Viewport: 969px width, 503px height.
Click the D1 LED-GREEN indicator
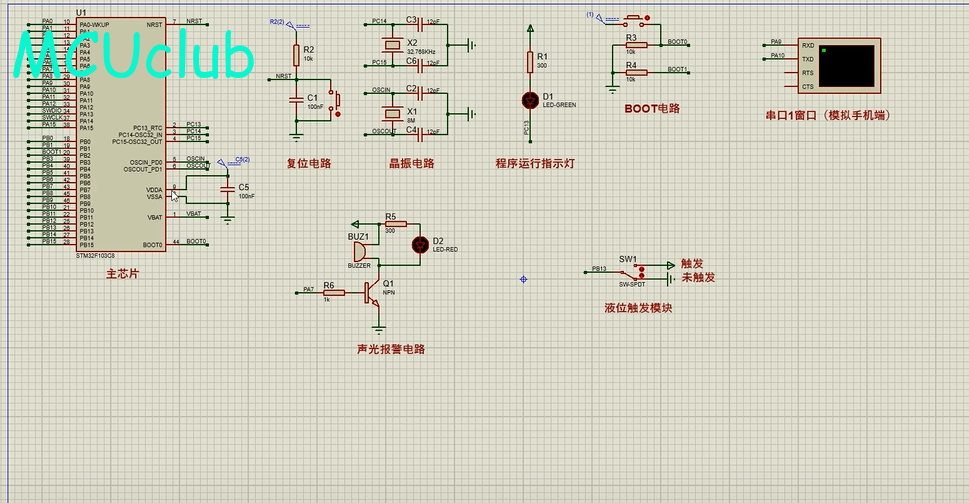530,100
